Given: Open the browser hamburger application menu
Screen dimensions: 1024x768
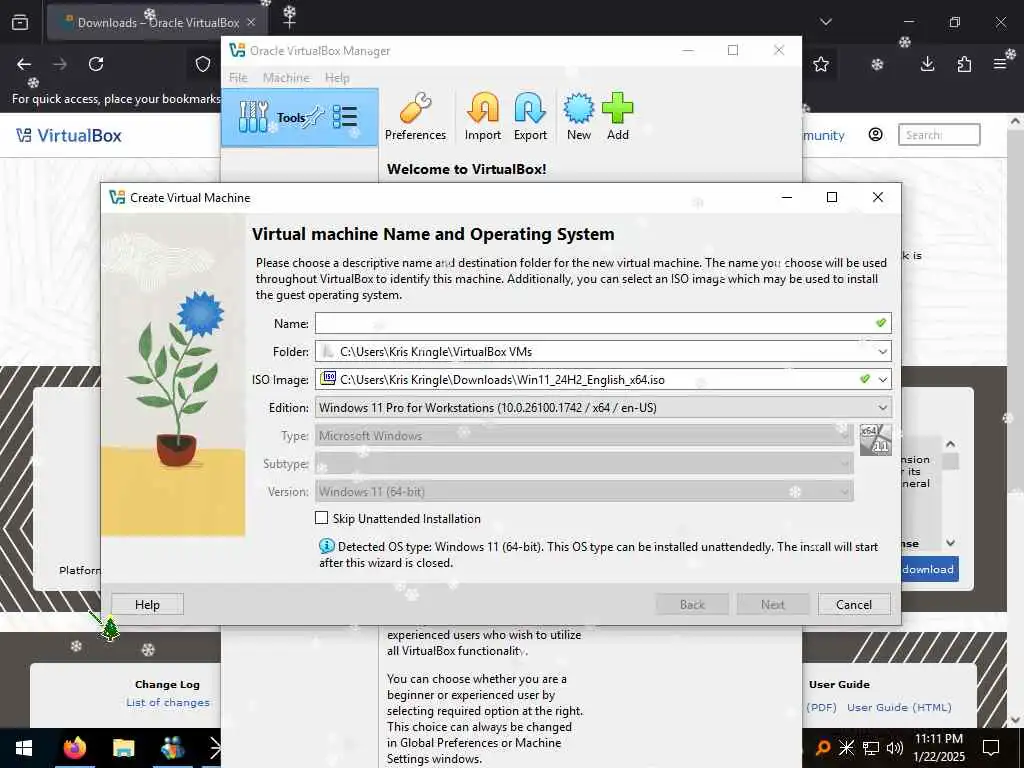Looking at the screenshot, I should point(1000,64).
